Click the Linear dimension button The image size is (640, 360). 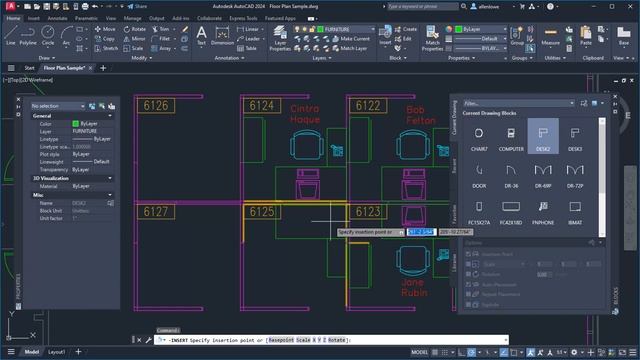click(x=248, y=29)
